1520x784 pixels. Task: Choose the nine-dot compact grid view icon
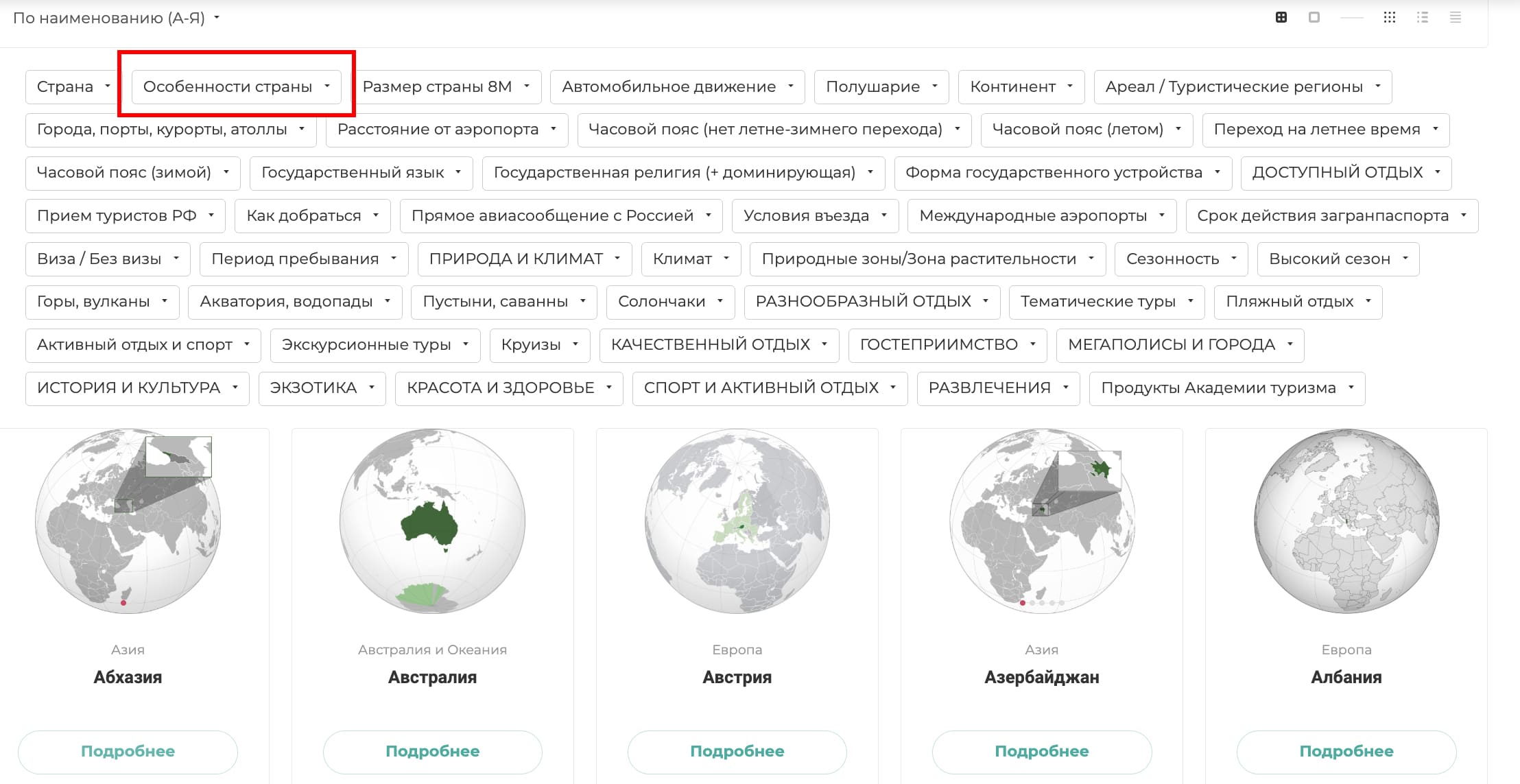coord(1389,18)
